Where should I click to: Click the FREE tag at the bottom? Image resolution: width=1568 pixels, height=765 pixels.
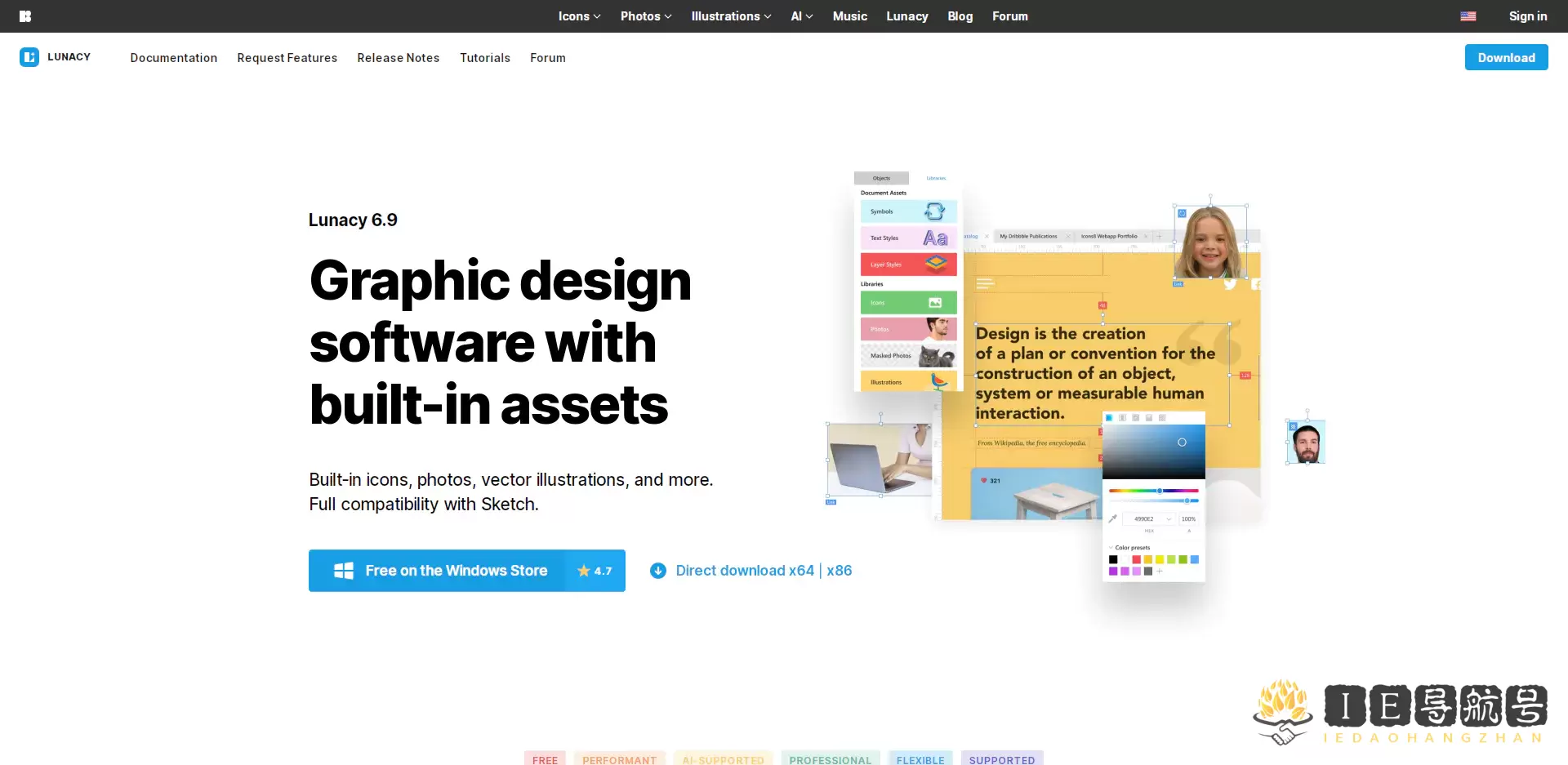coord(546,760)
